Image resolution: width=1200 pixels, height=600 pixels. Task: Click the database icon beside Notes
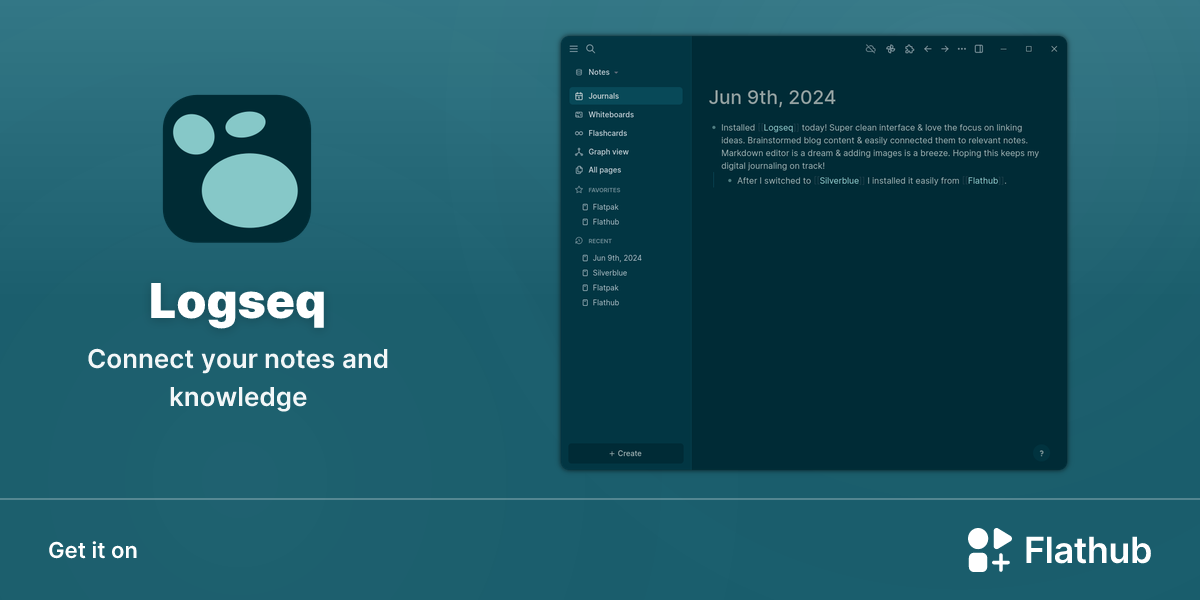click(x=579, y=72)
